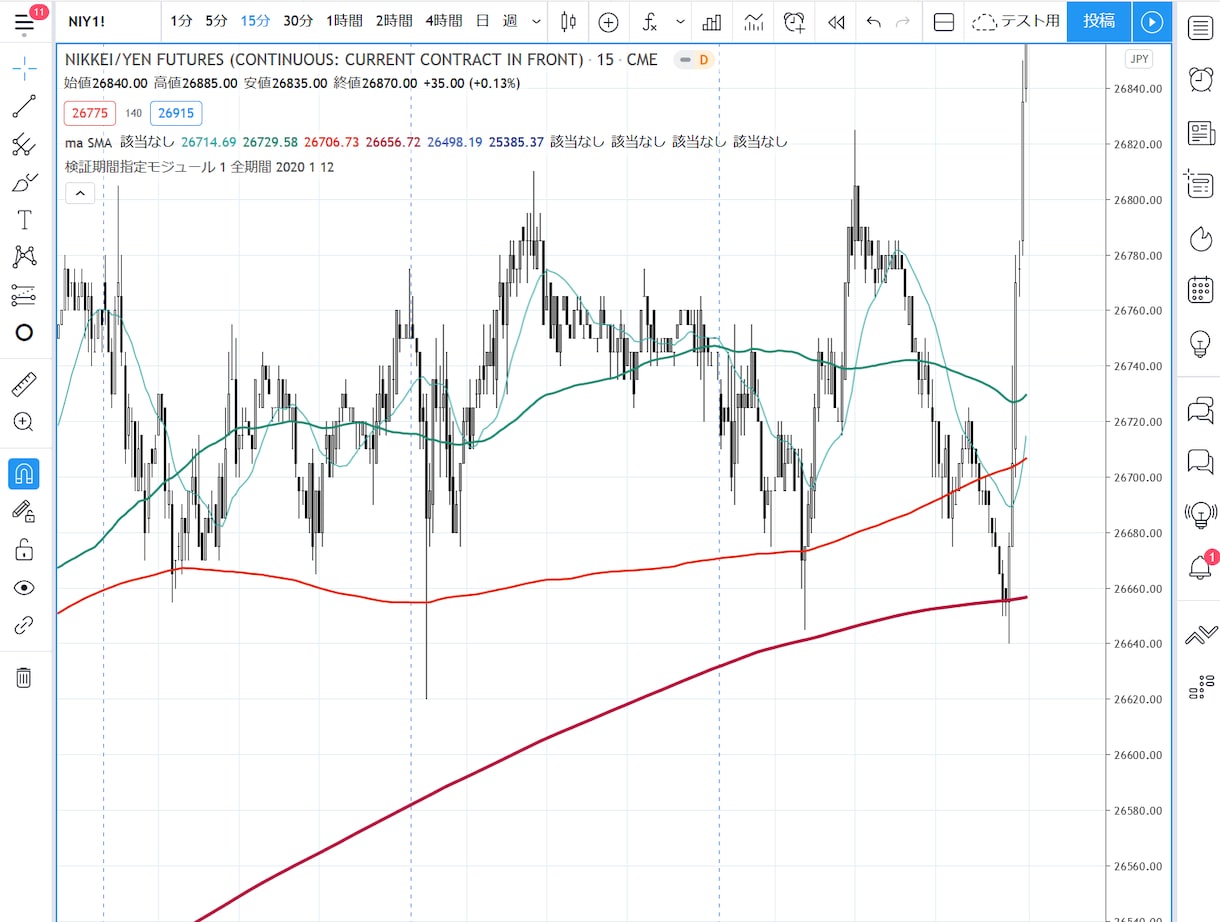Click the 投稿 publish button
Image resolution: width=1220 pixels, height=922 pixels.
click(1099, 21)
